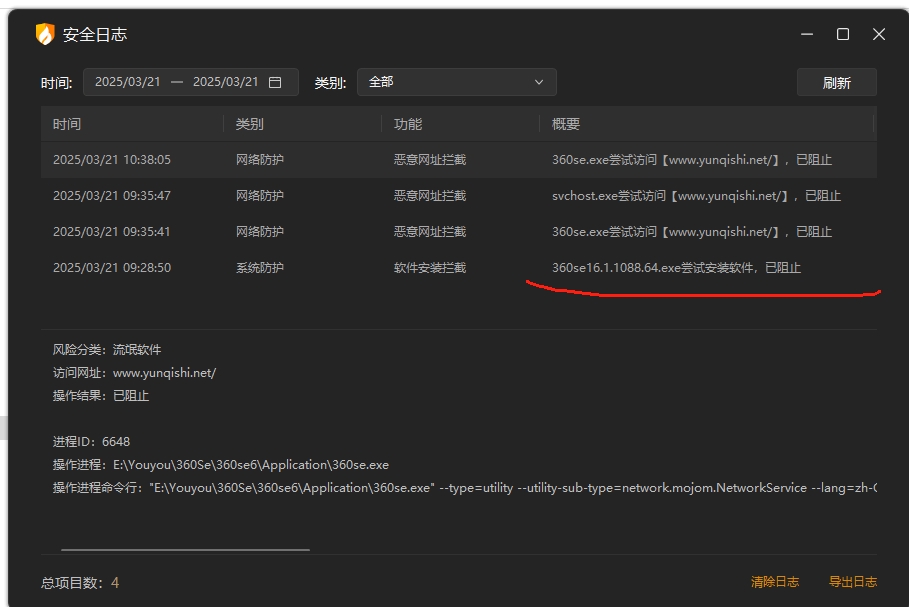Click the 概要 column header
This screenshot has width=909, height=607.
coord(566,124)
